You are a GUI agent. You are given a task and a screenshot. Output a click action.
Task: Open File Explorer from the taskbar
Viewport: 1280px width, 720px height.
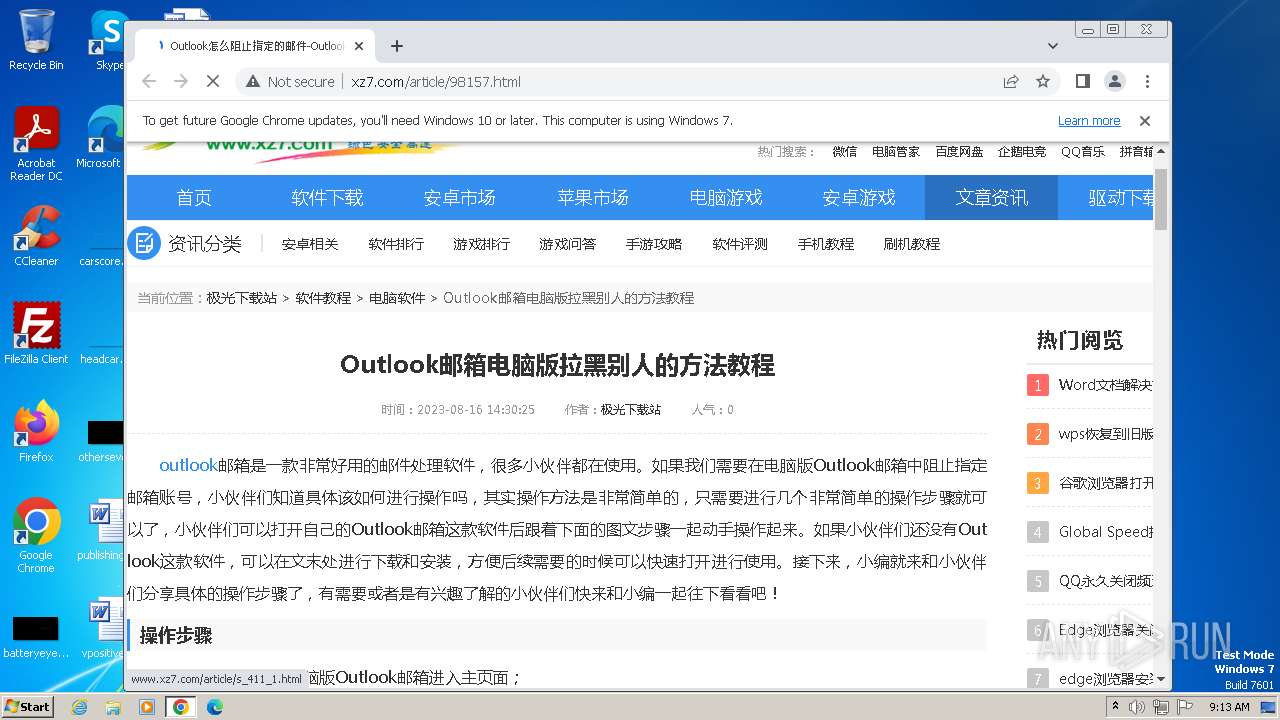click(x=113, y=707)
